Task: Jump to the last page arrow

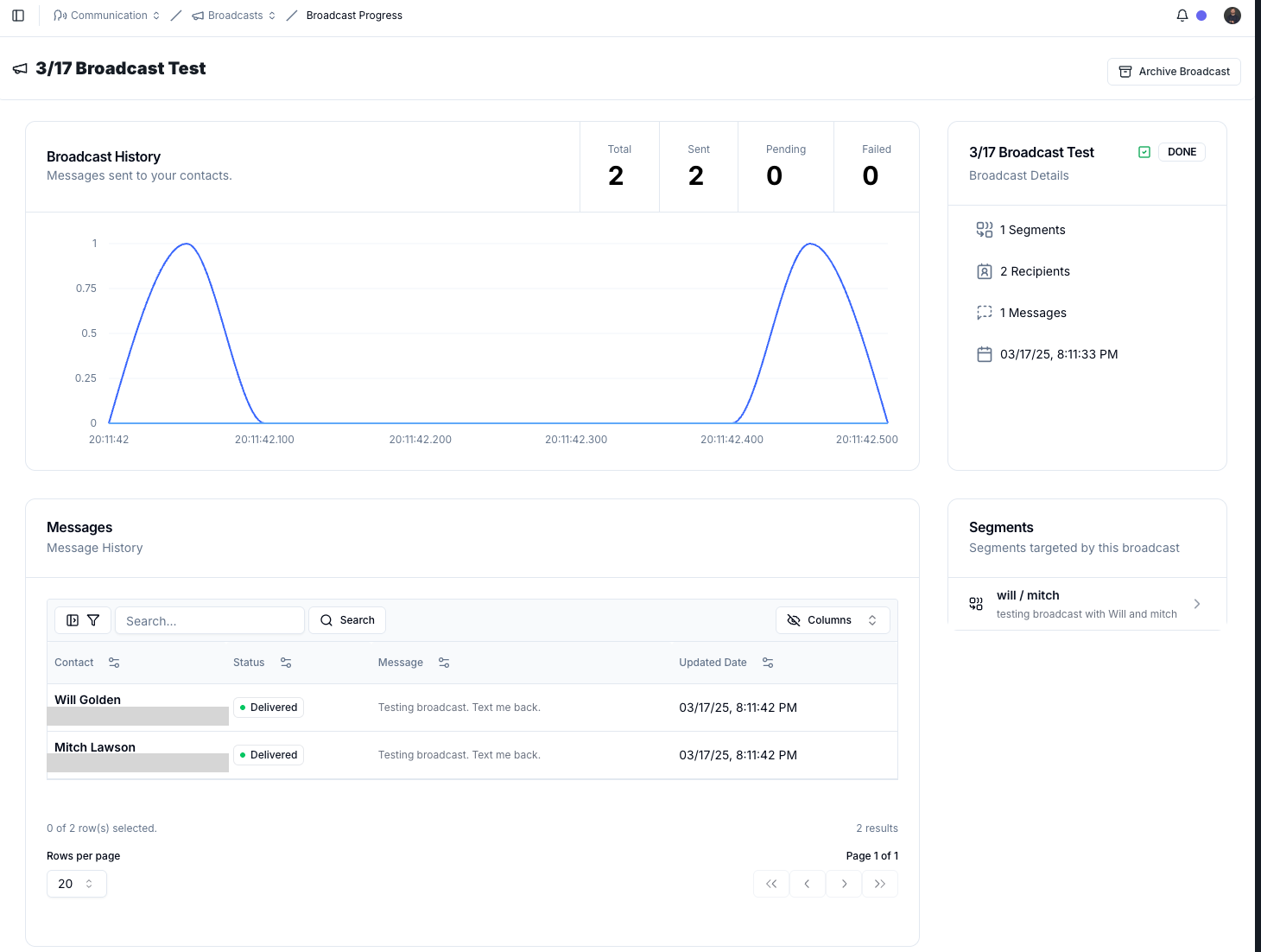Action: (880, 884)
